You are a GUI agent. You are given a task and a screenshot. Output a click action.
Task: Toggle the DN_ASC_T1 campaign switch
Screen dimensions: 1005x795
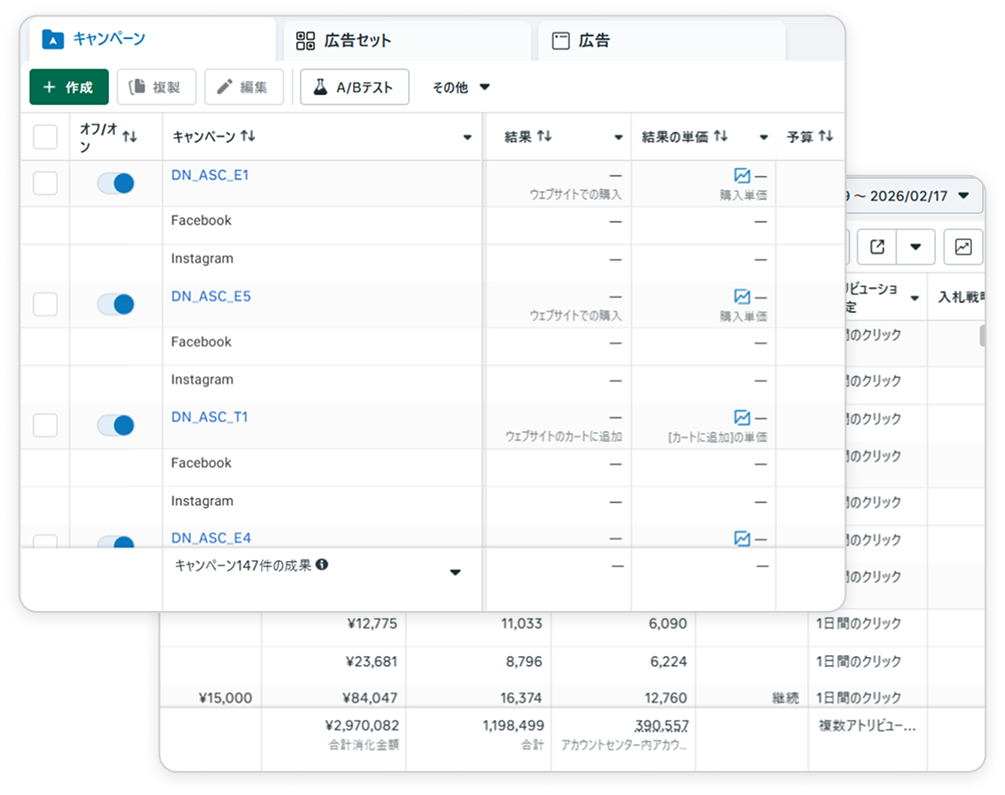115,425
